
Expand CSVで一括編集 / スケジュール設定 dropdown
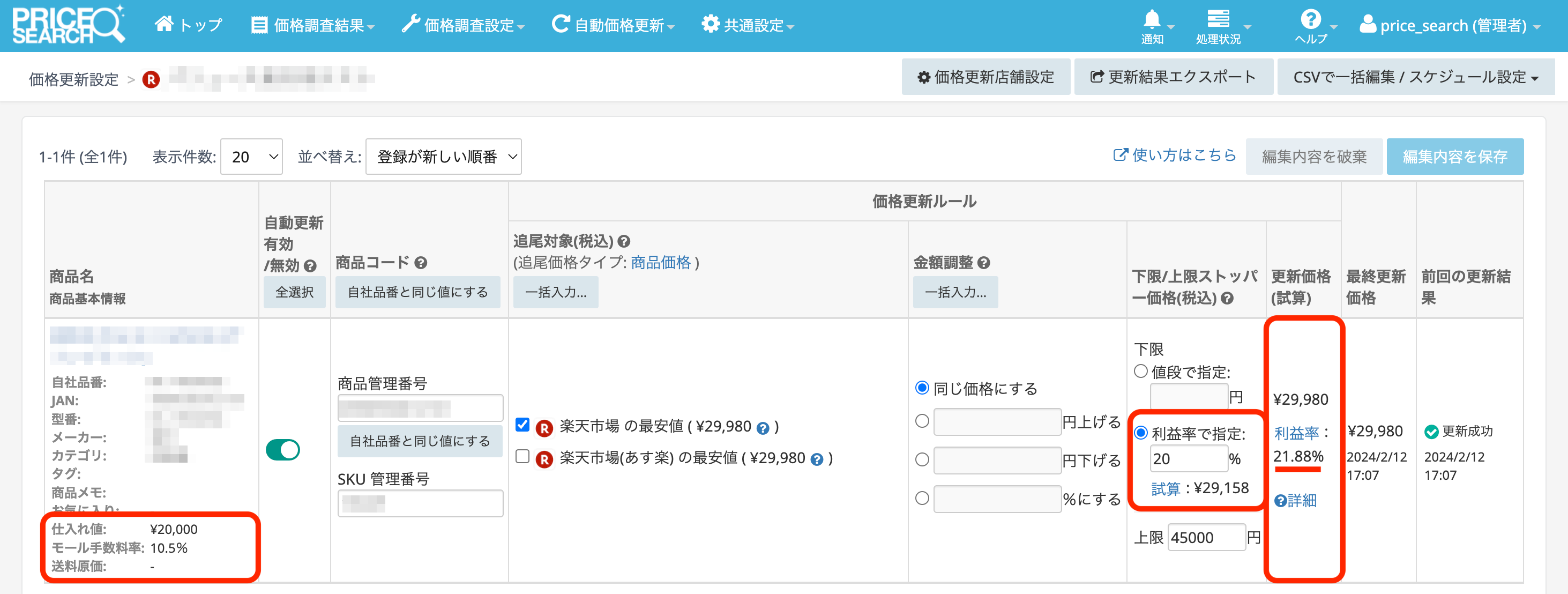[x=1415, y=77]
